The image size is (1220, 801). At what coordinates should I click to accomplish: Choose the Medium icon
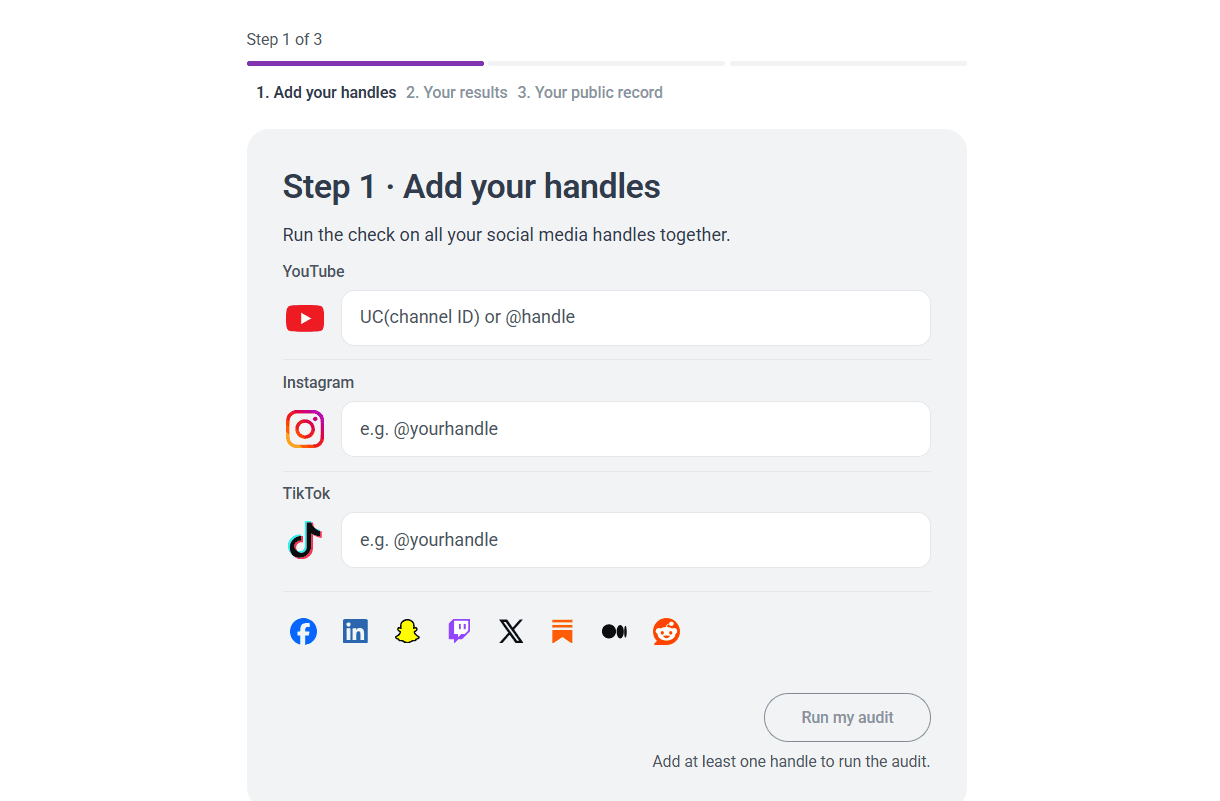(614, 631)
